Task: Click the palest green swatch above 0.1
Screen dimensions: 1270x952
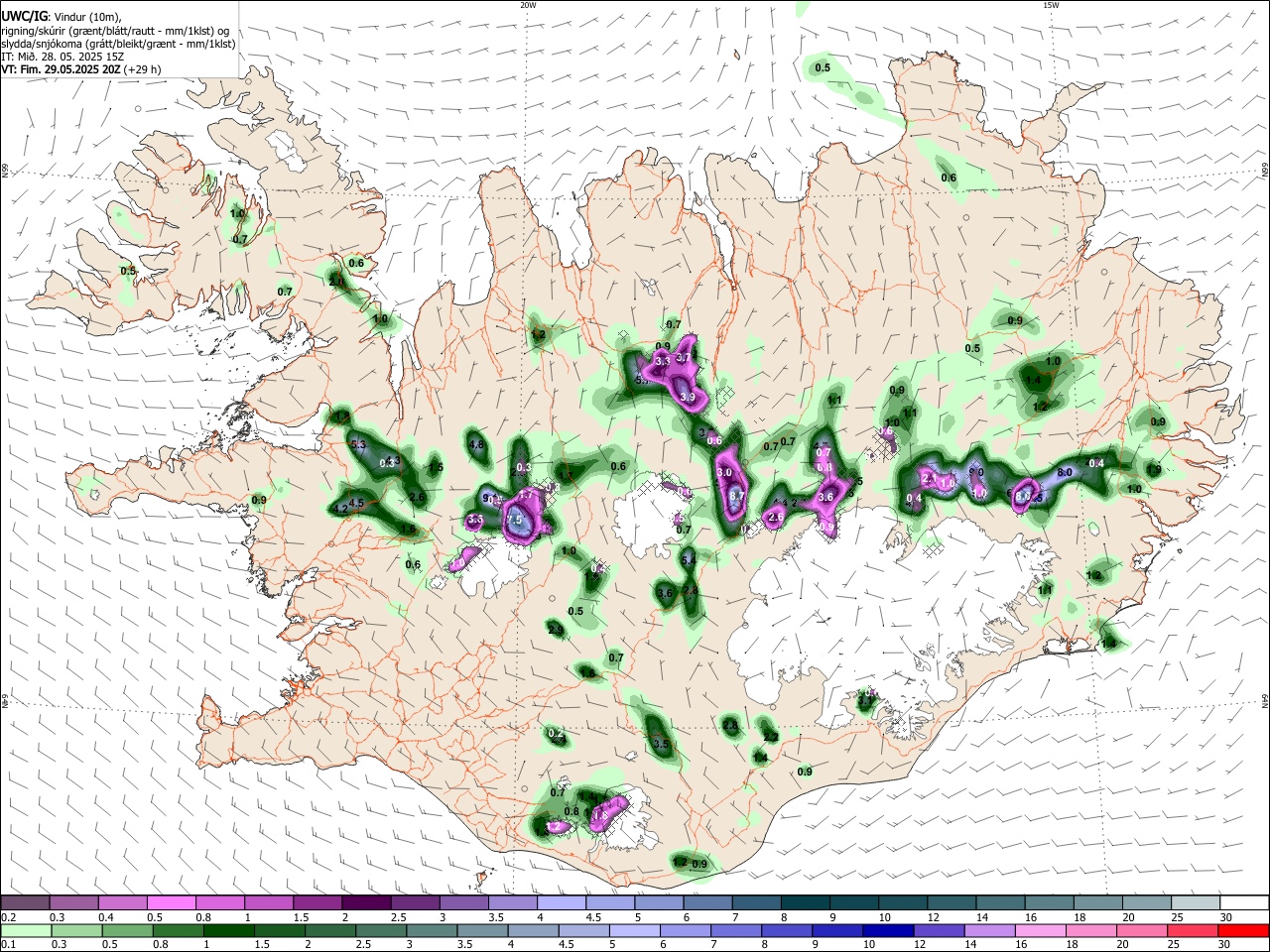Action: tap(25, 930)
